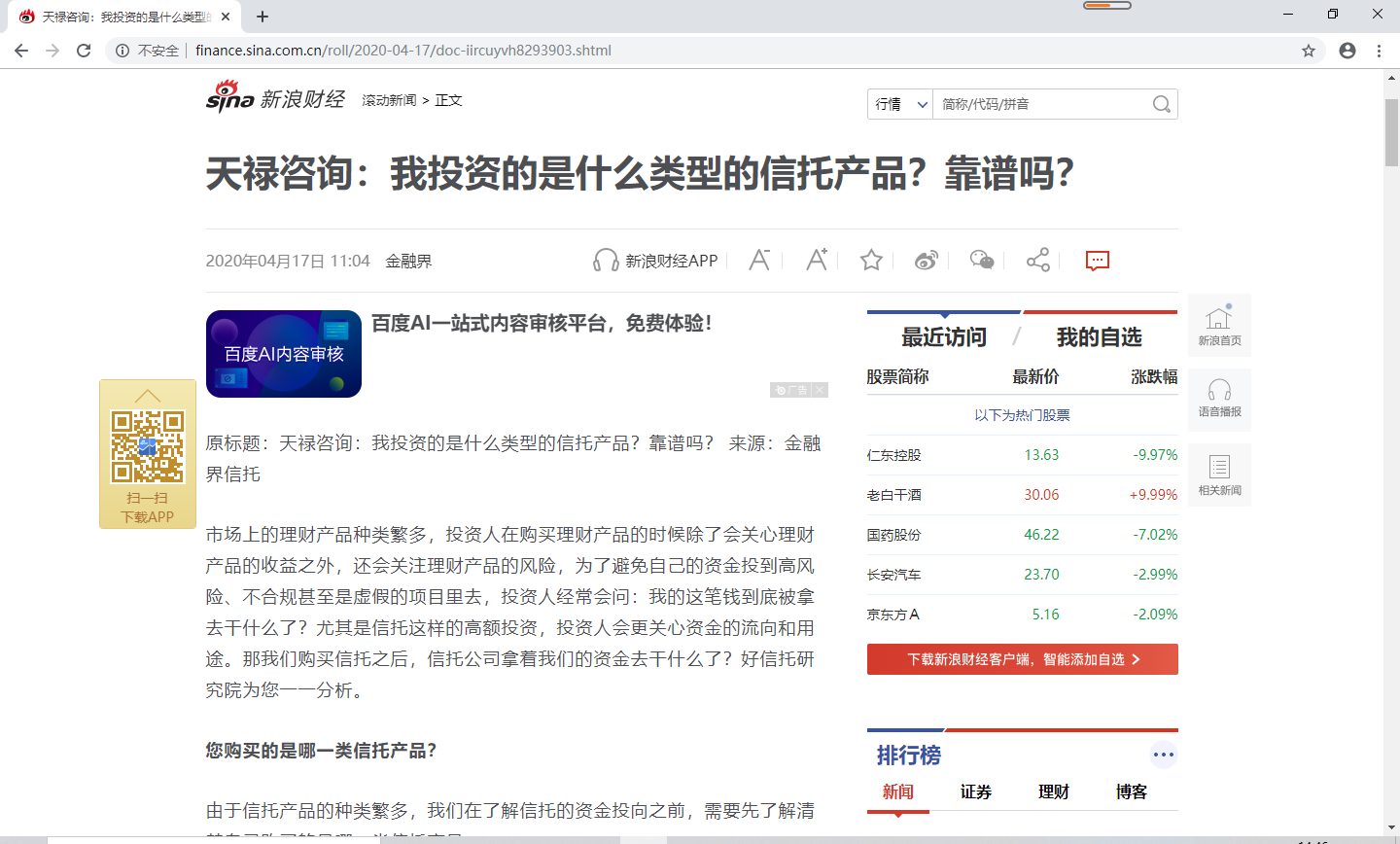Open stock 长安汽车

894,575
